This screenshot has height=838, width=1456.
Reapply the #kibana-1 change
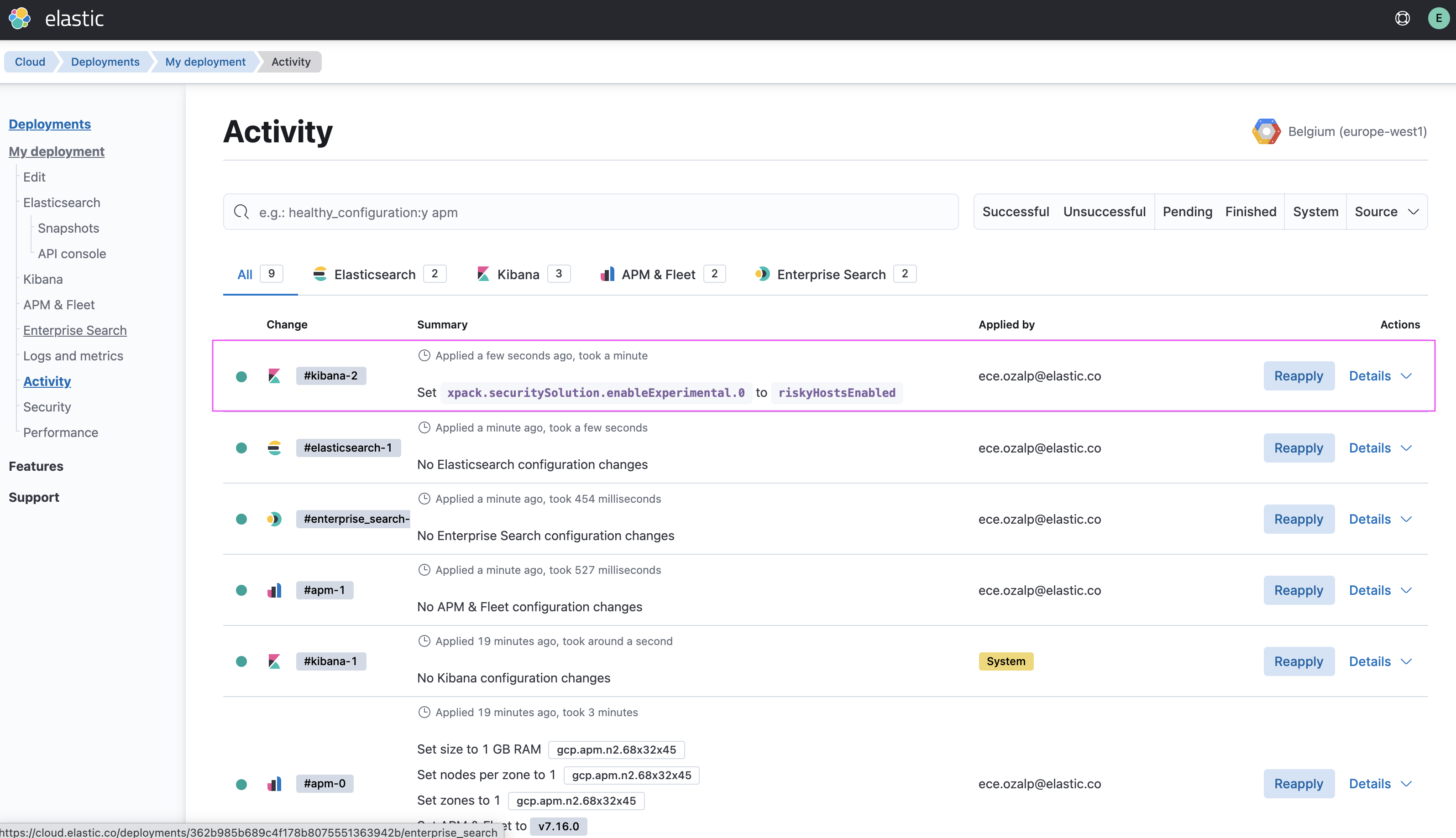(1298, 662)
